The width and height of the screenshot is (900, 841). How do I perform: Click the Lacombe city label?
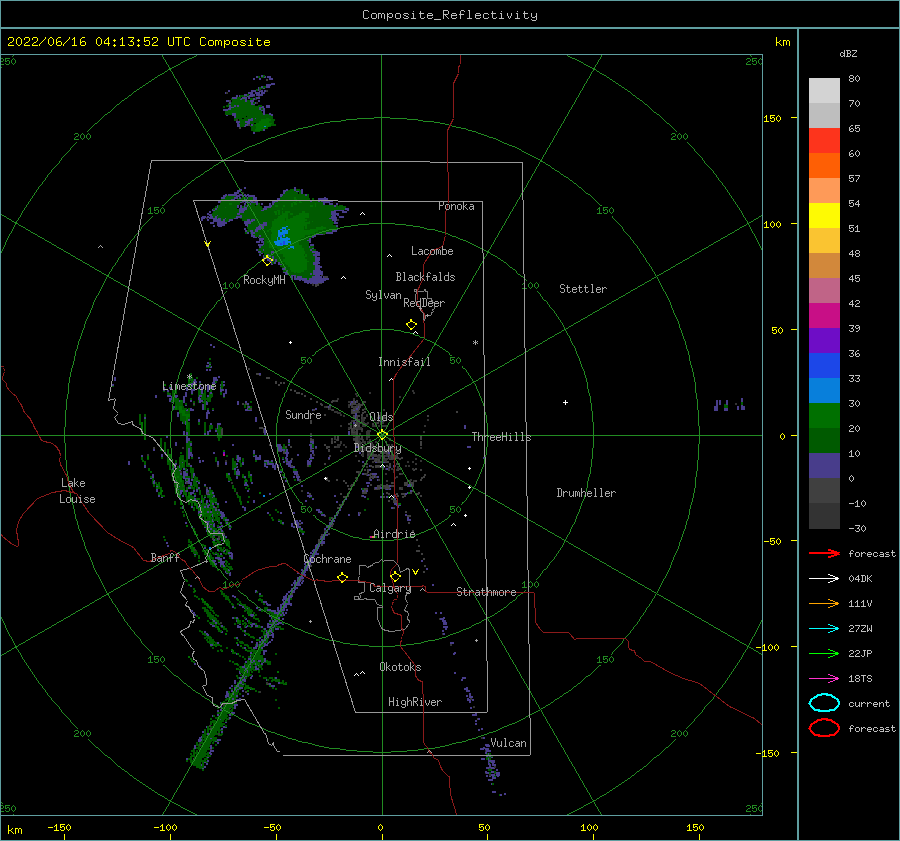click(x=432, y=251)
